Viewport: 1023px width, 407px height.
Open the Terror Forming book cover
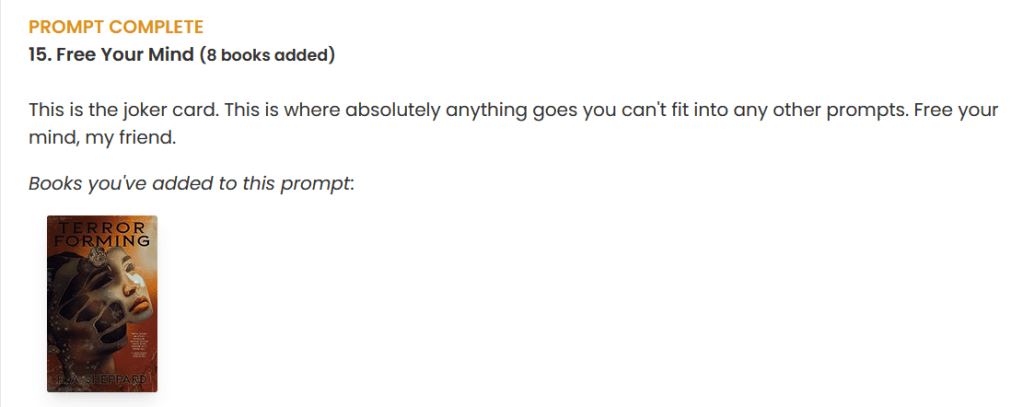[x=102, y=303]
